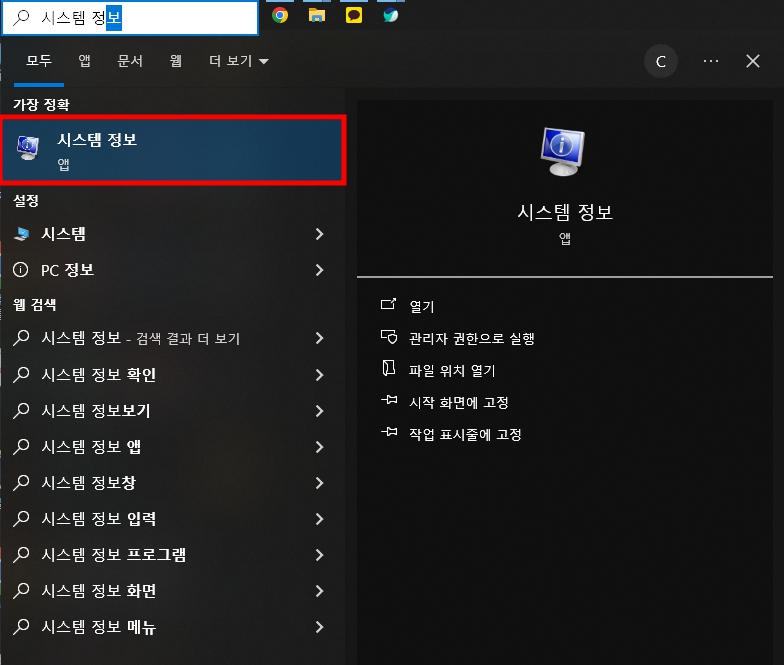Expand the 시스템 정보 프로그램 chevron
This screenshot has width=784, height=665.
click(x=320, y=554)
